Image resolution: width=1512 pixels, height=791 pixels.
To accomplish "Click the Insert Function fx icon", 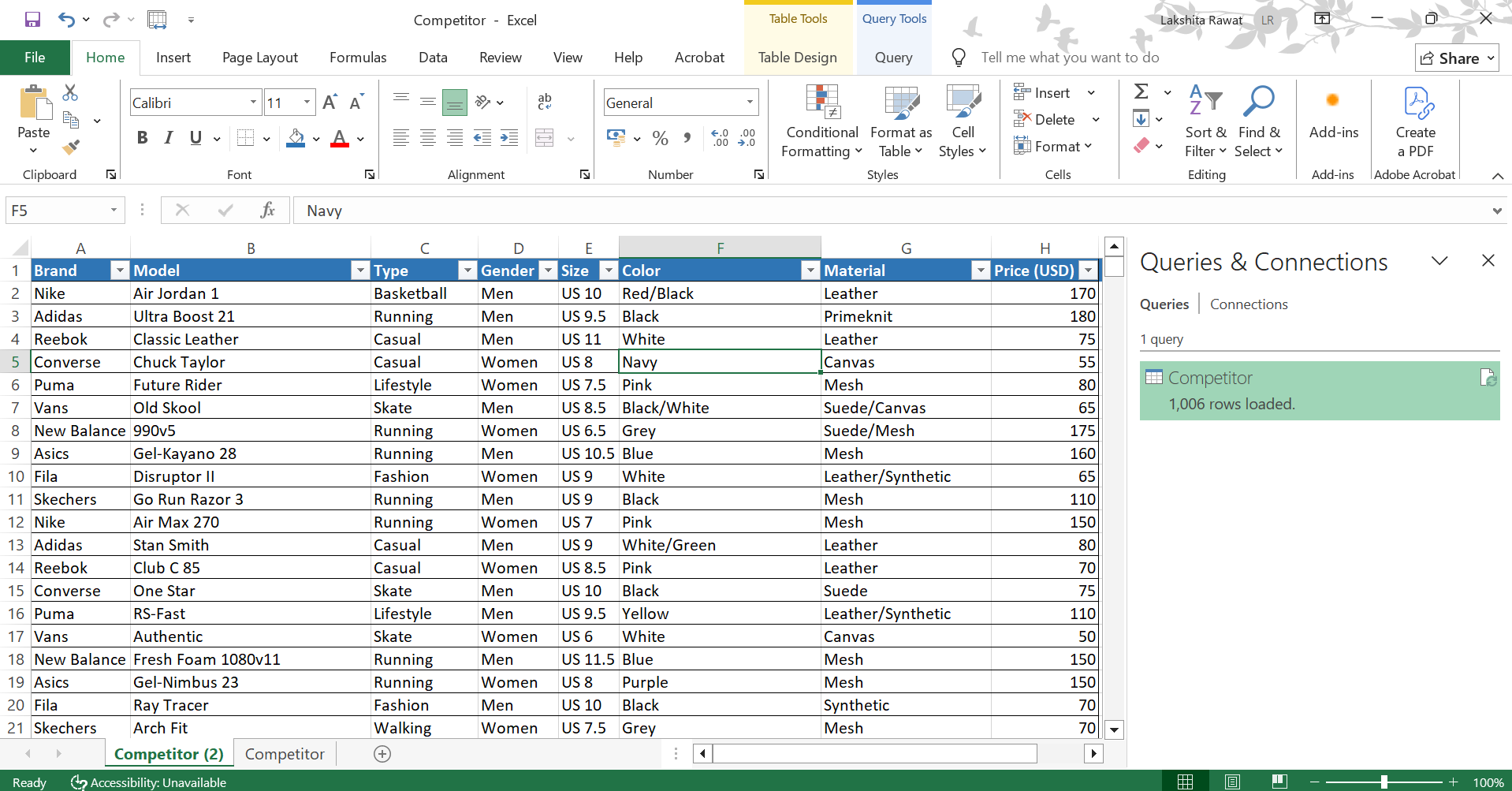I will (267, 210).
